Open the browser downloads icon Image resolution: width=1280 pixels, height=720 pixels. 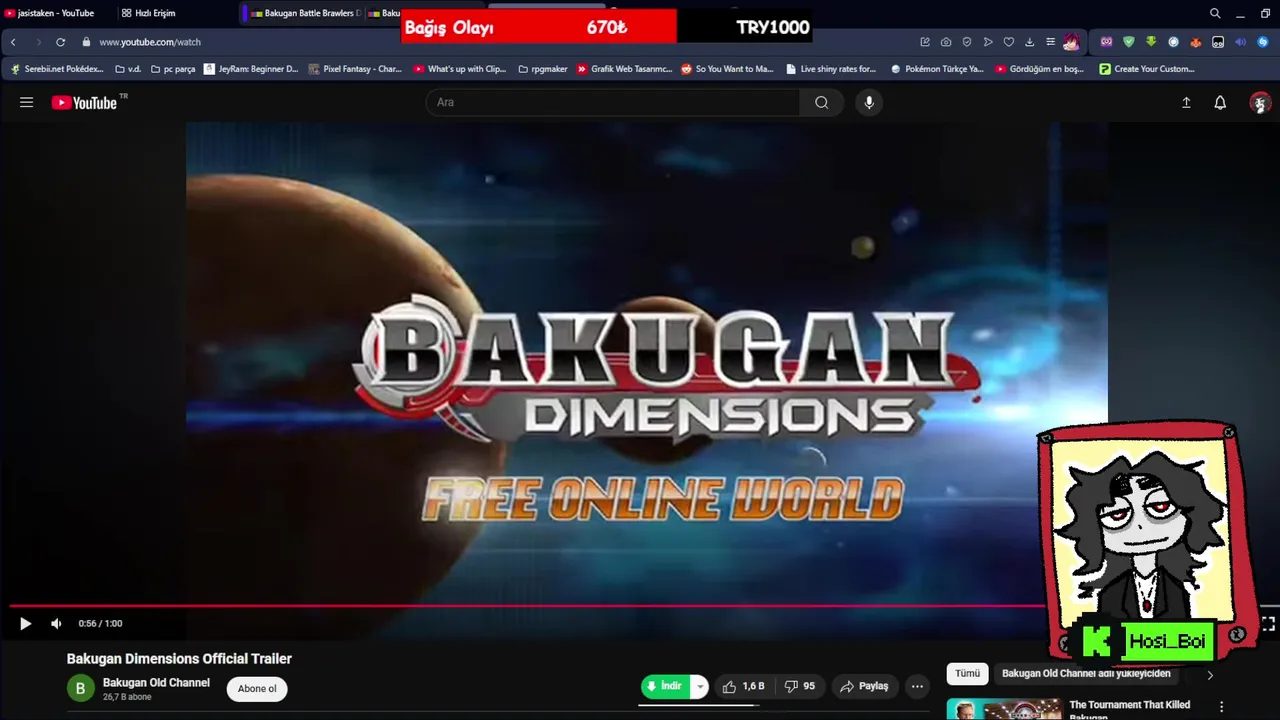(1030, 42)
